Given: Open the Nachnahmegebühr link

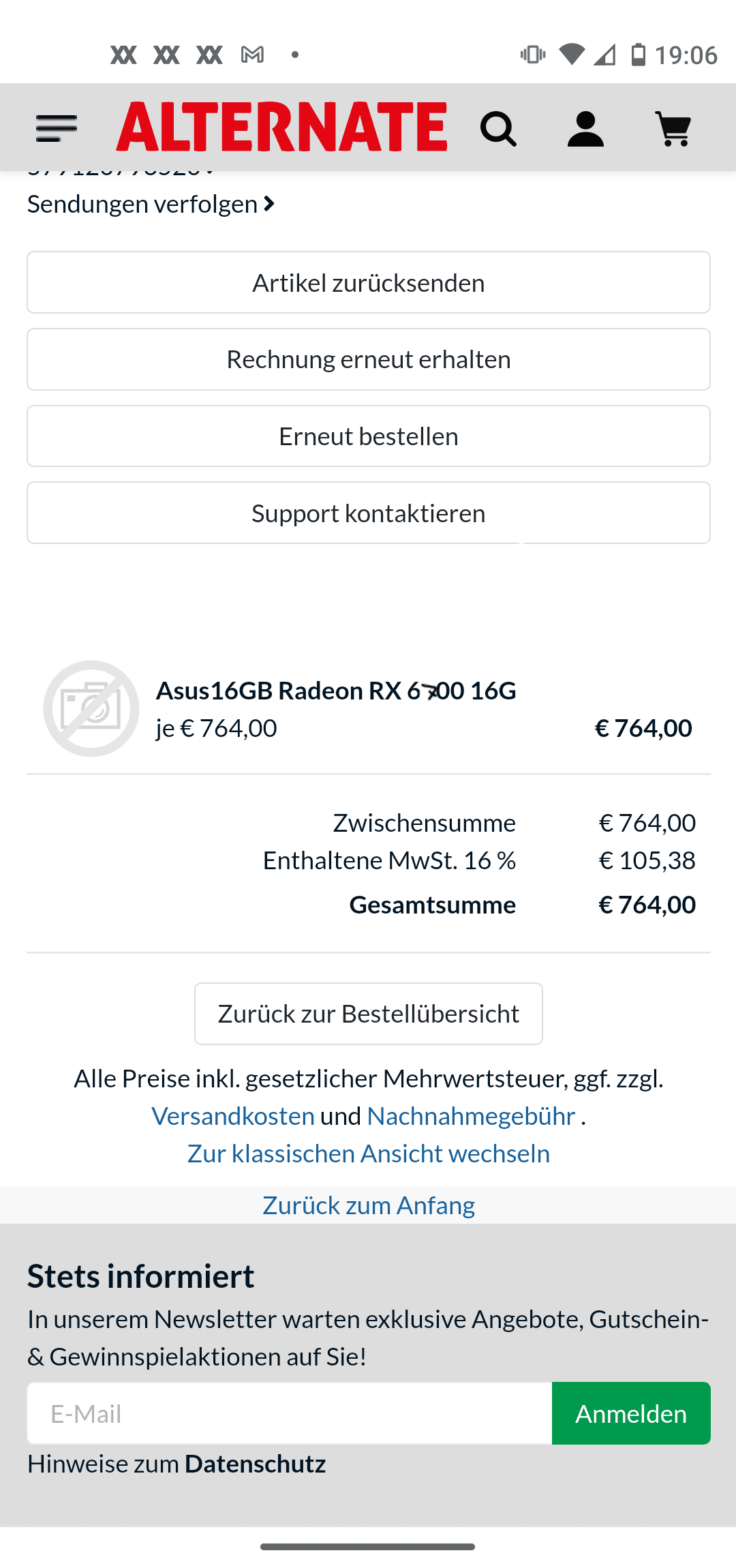Looking at the screenshot, I should point(471,1116).
